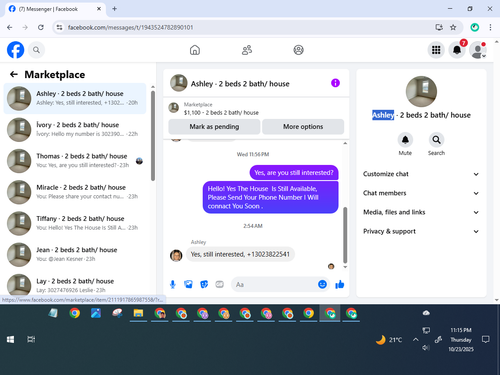The image size is (500, 375).
Task: Expand Chat members section
Action: pos(421,193)
